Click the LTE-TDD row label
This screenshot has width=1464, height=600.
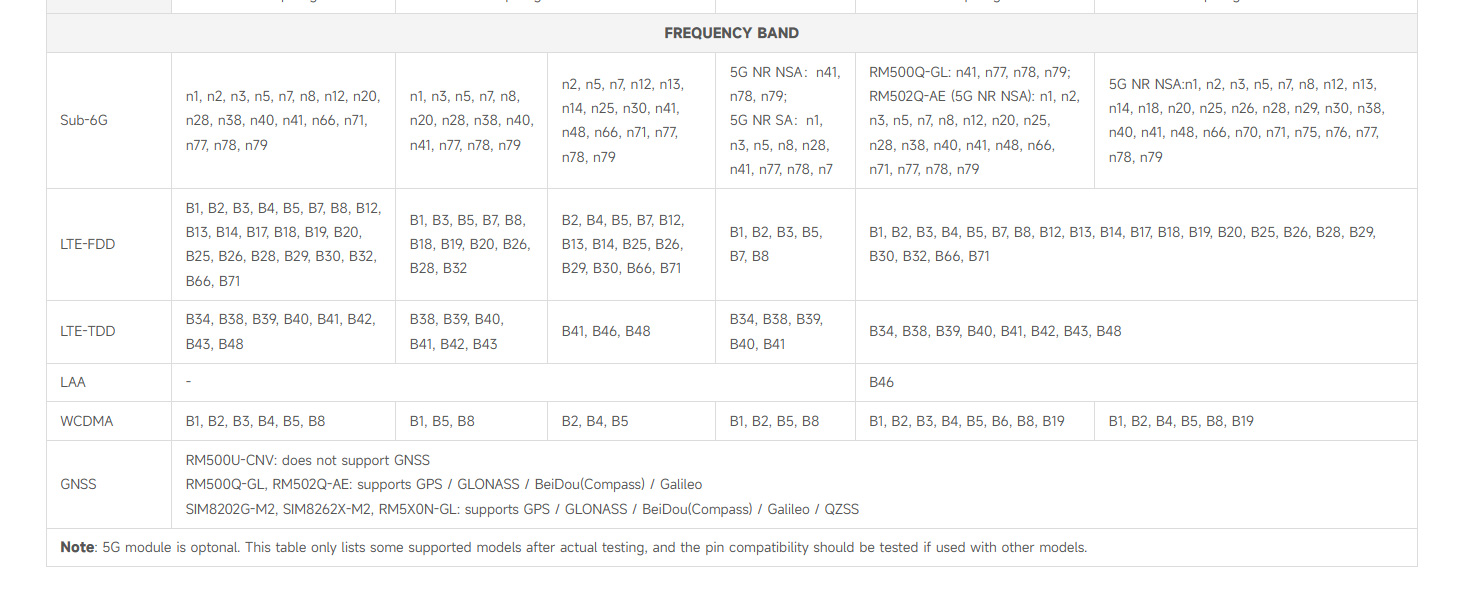coord(87,331)
